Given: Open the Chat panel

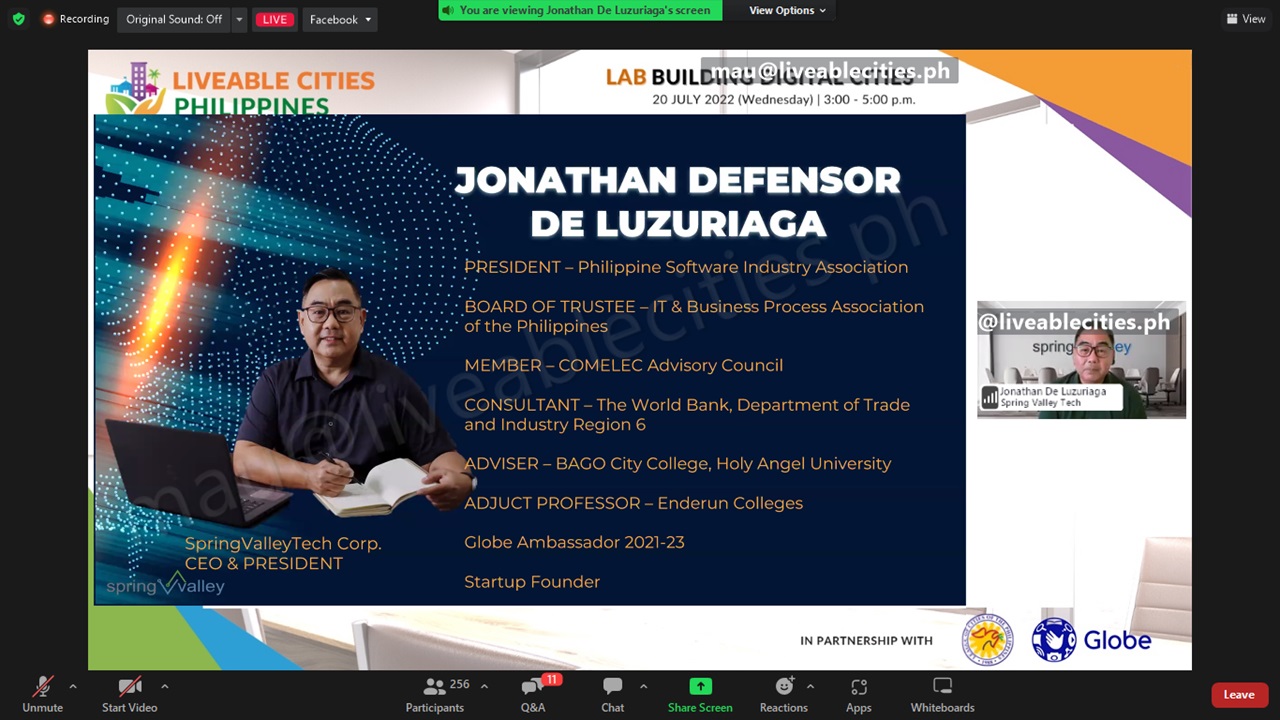Looking at the screenshot, I should point(613,694).
